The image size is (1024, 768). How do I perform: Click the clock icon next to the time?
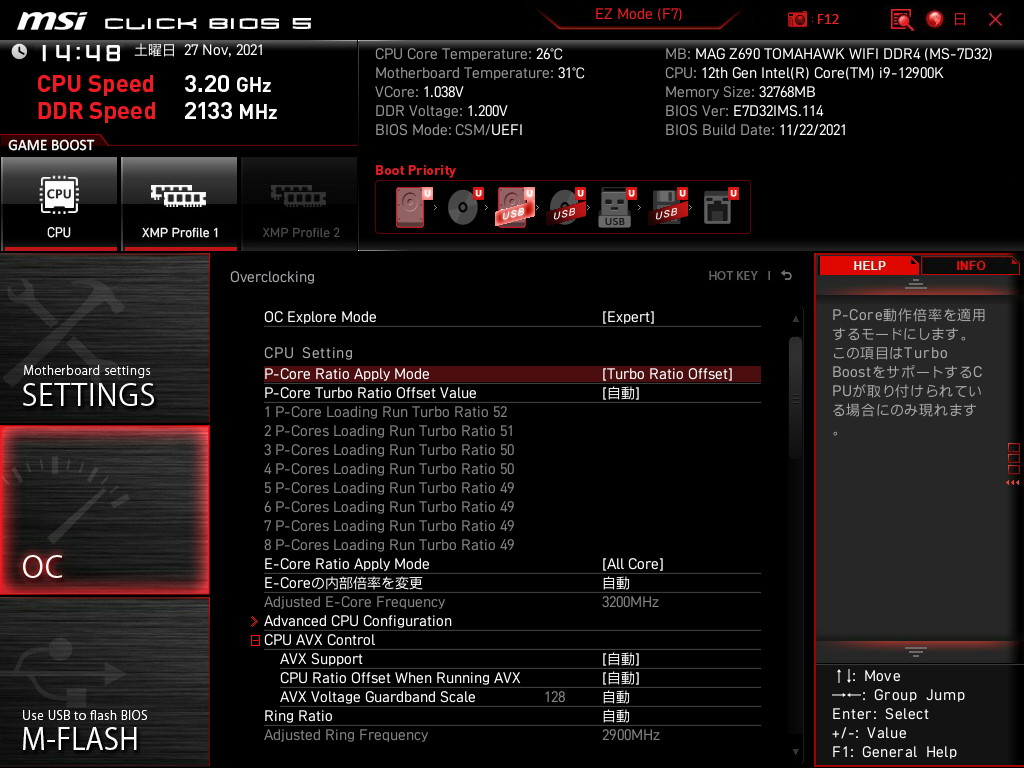(19, 52)
